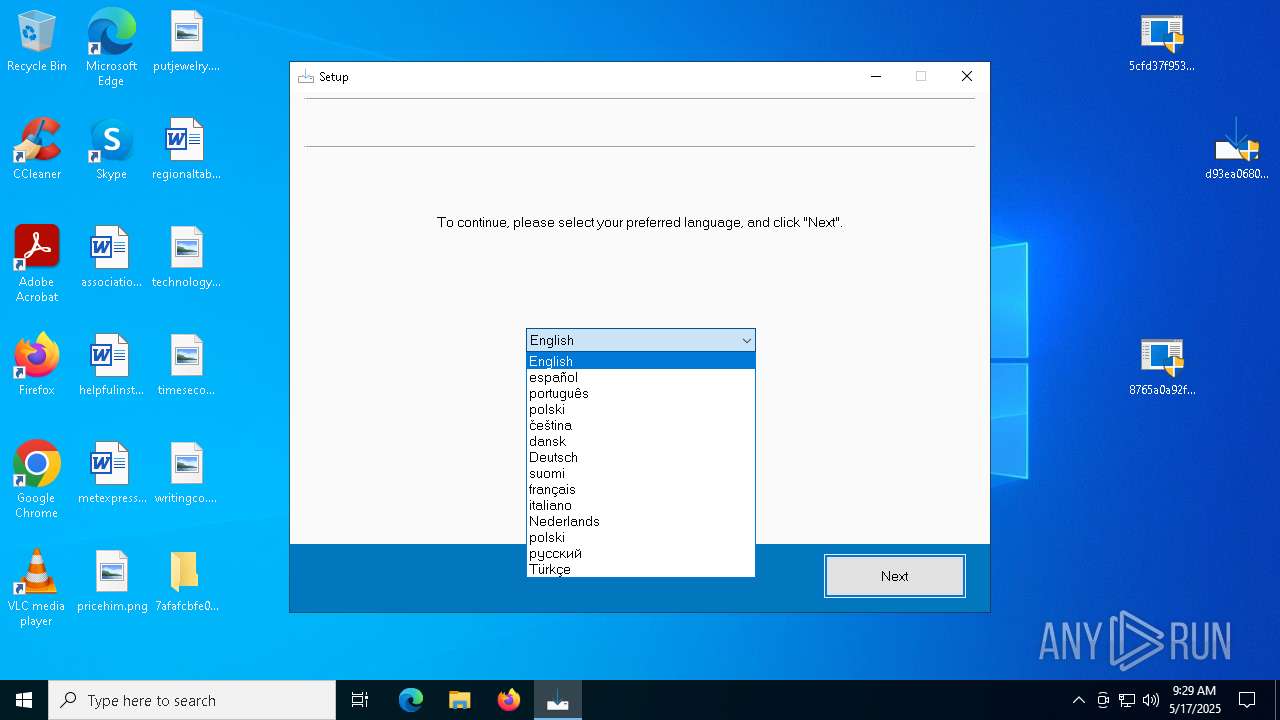Click the Next button

click(895, 576)
